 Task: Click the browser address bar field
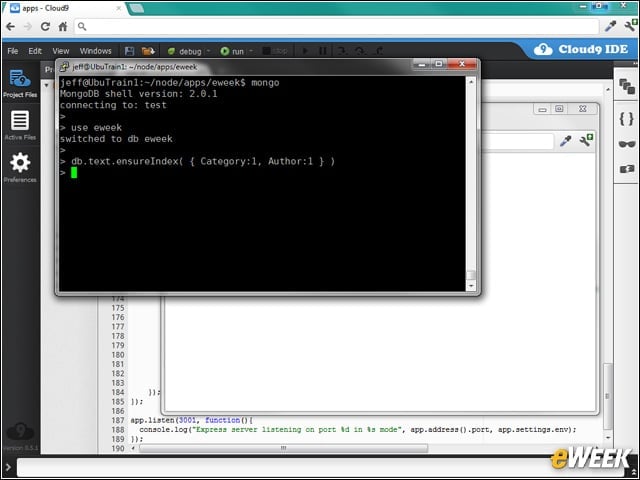[337, 27]
